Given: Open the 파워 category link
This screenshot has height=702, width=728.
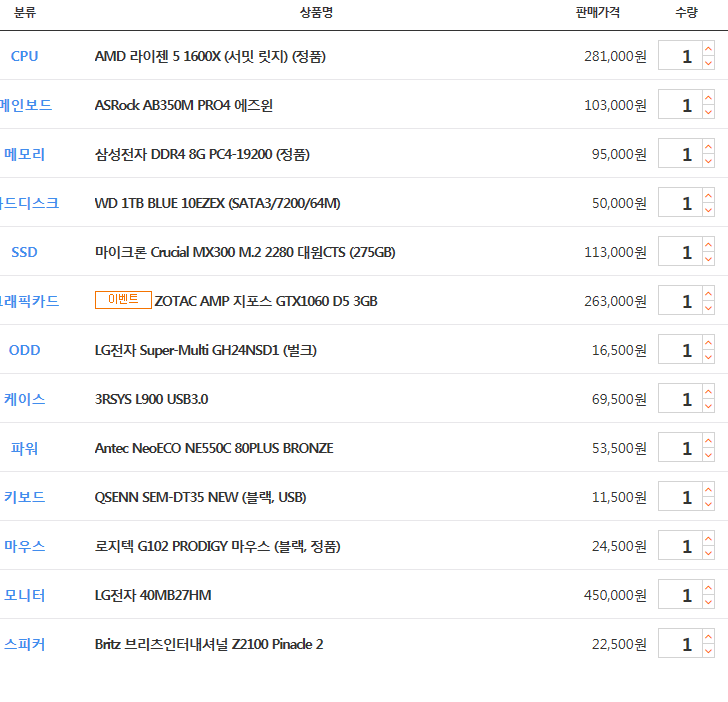Looking at the screenshot, I should click(x=25, y=448).
